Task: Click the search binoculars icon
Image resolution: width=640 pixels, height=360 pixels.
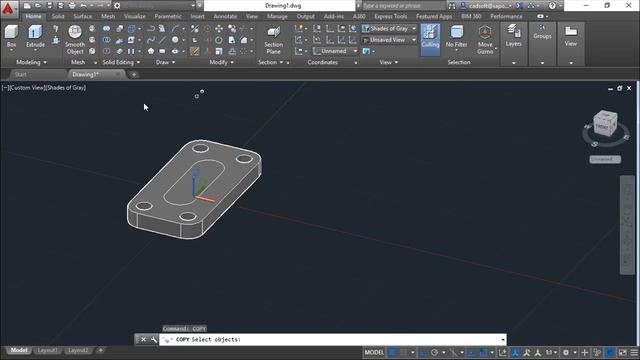Action: point(451,6)
